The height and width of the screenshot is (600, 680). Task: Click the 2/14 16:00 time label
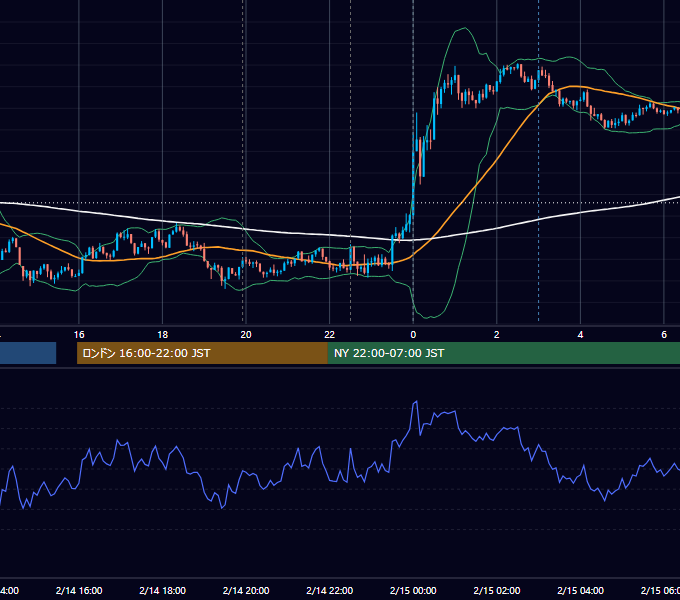tap(79, 590)
